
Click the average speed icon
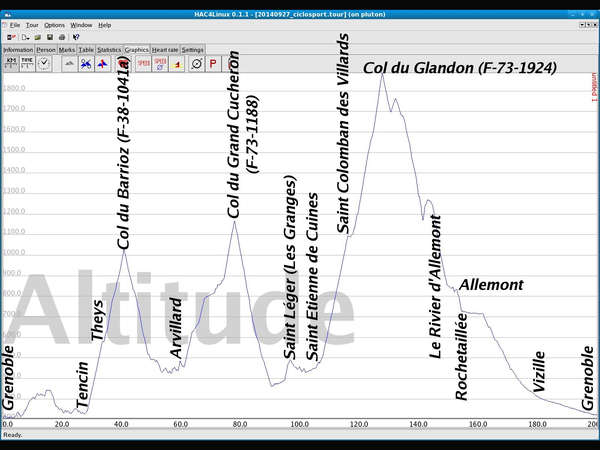pyautogui.click(x=160, y=62)
